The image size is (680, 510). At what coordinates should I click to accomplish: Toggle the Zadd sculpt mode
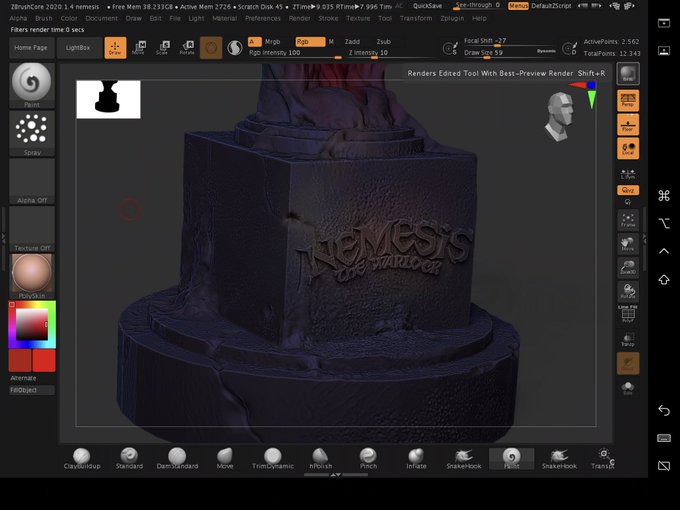pyautogui.click(x=352, y=42)
